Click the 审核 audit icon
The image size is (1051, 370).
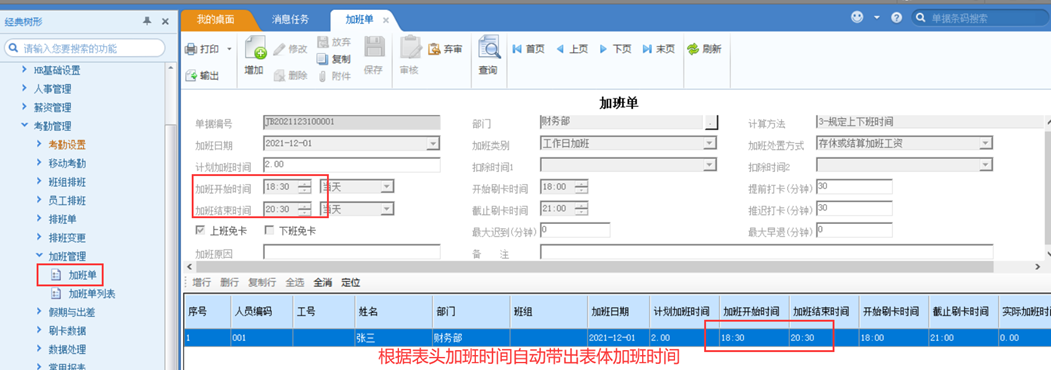(x=410, y=48)
